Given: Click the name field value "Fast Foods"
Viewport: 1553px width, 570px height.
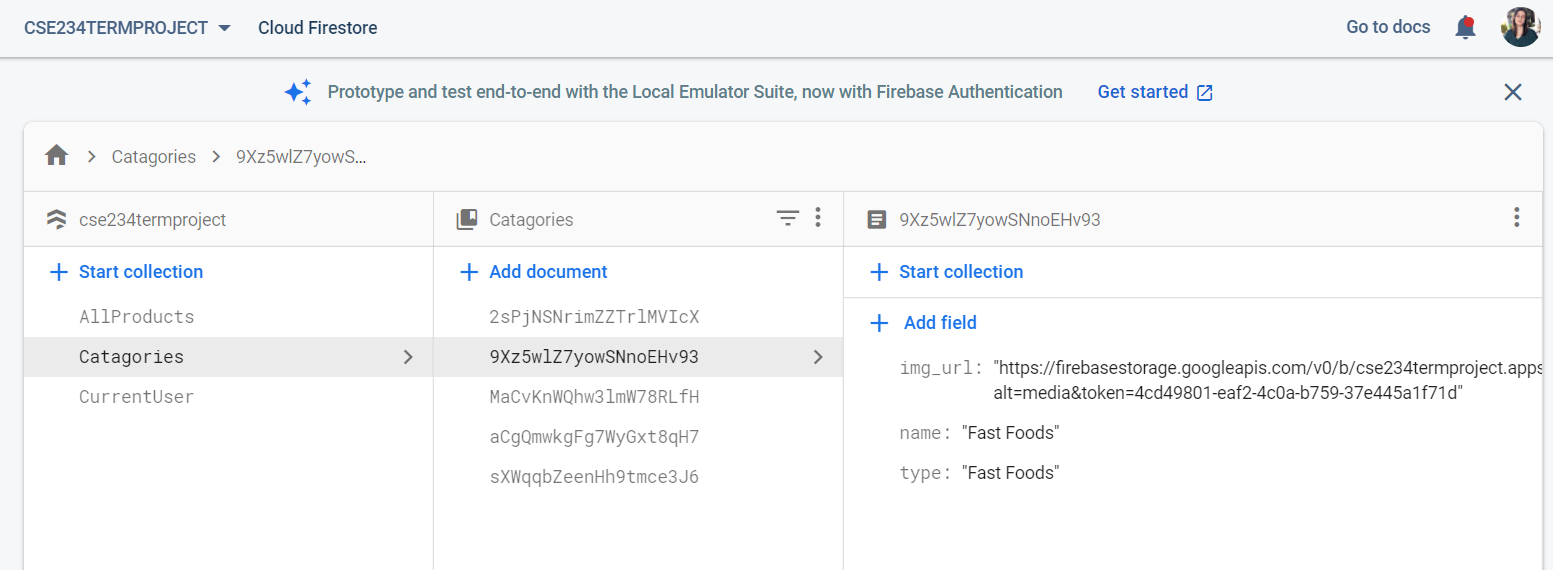Looking at the screenshot, I should point(1010,433).
